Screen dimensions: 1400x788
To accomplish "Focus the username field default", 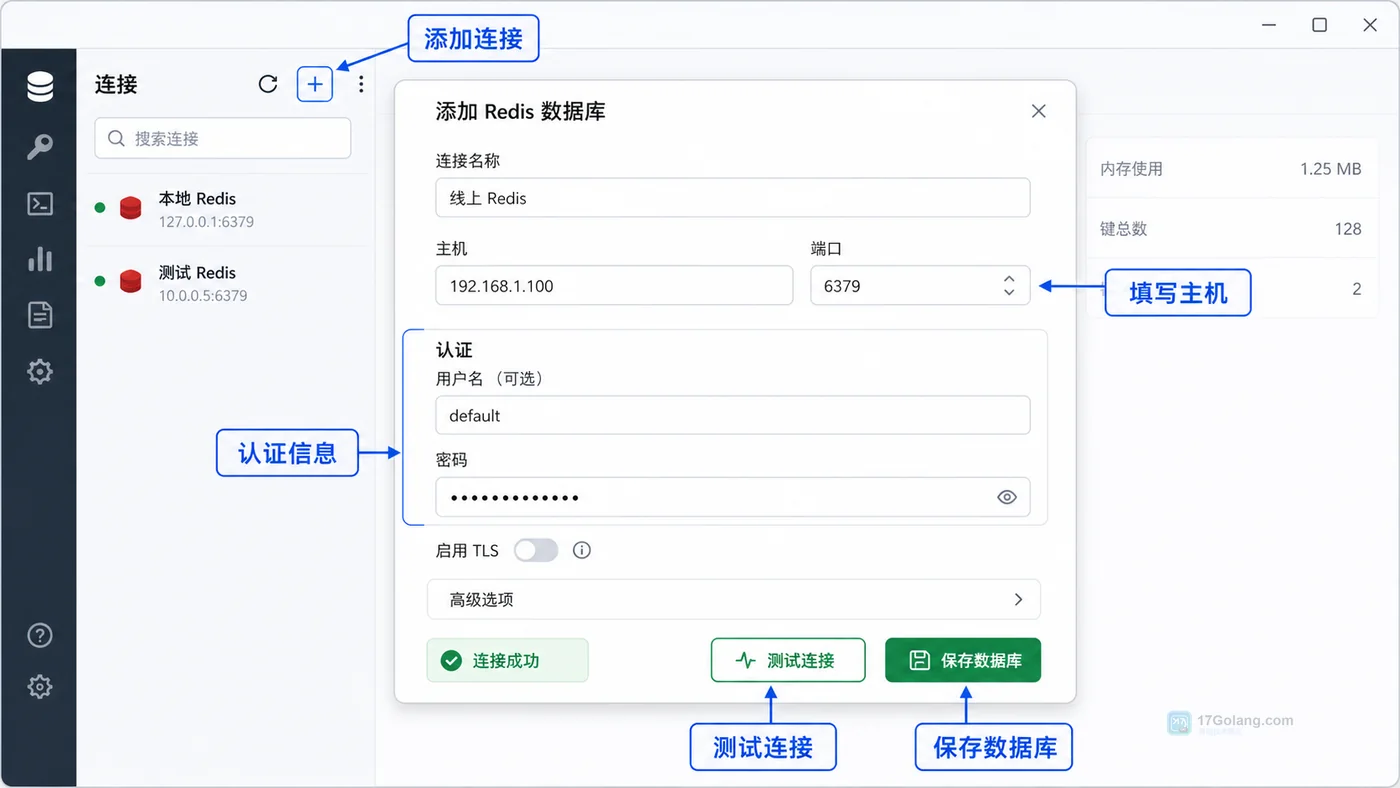I will point(733,415).
